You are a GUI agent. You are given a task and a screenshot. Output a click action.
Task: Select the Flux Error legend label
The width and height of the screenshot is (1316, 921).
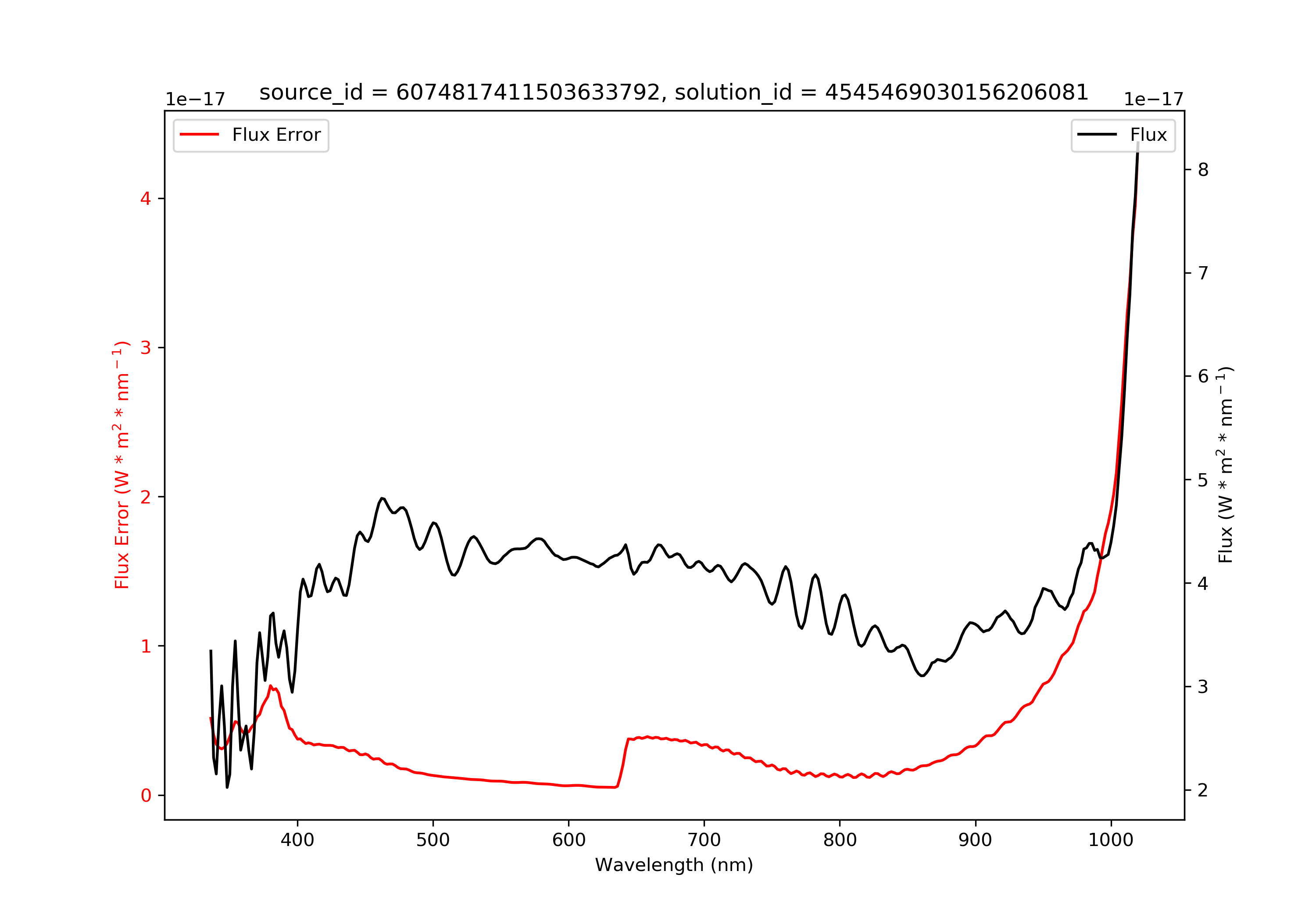(276, 135)
